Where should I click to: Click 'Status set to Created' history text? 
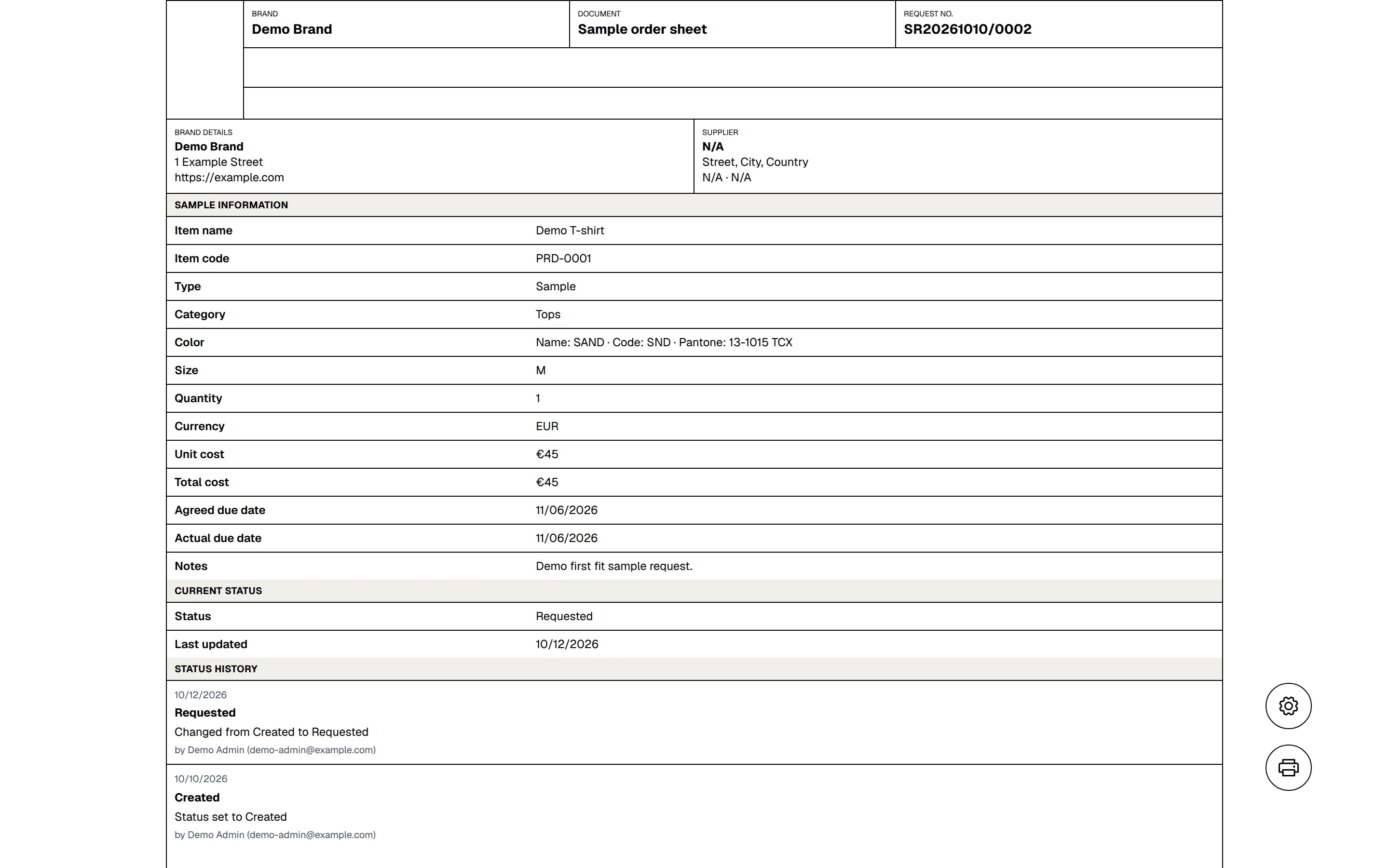[230, 817]
